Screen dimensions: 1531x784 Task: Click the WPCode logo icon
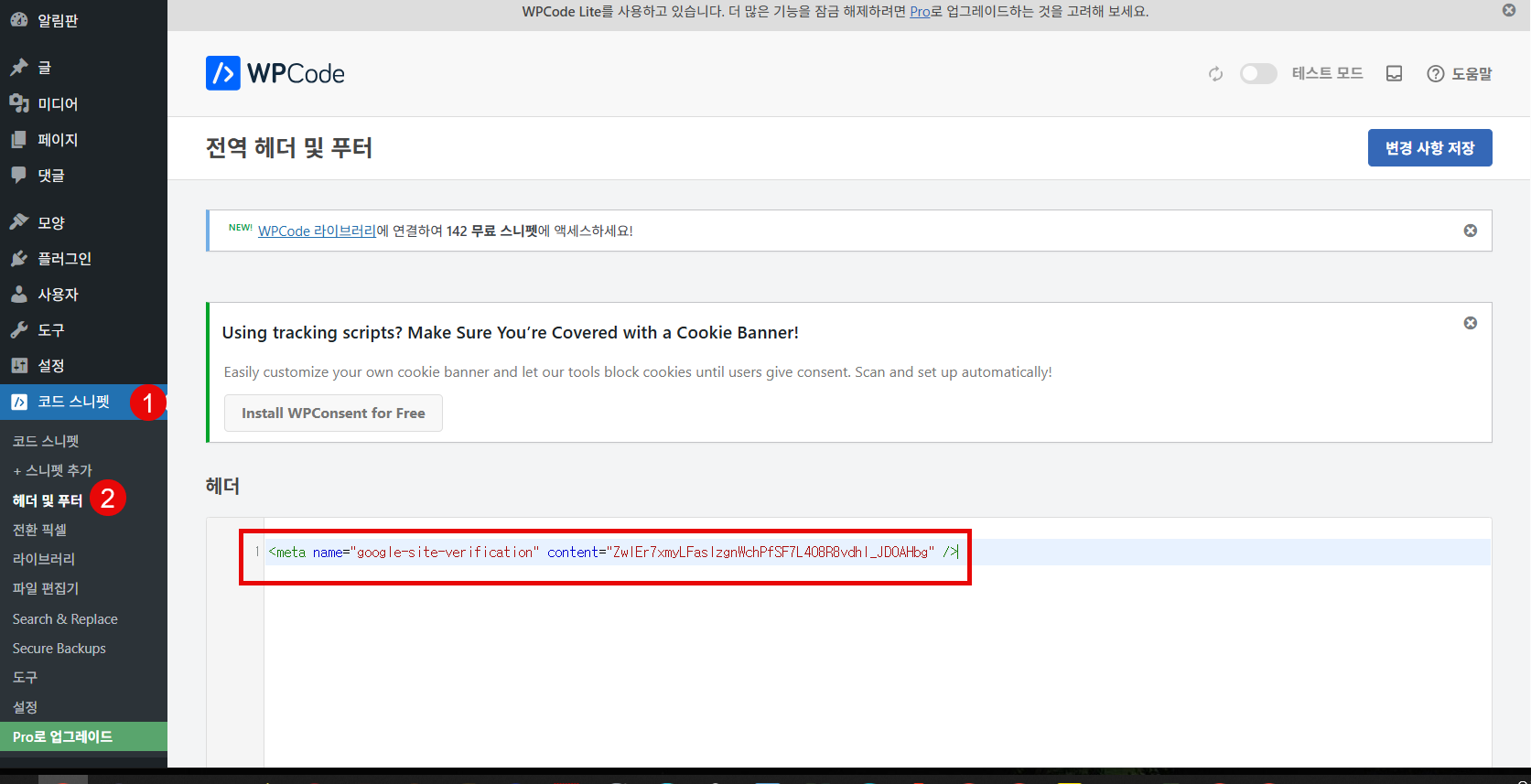[x=223, y=73]
